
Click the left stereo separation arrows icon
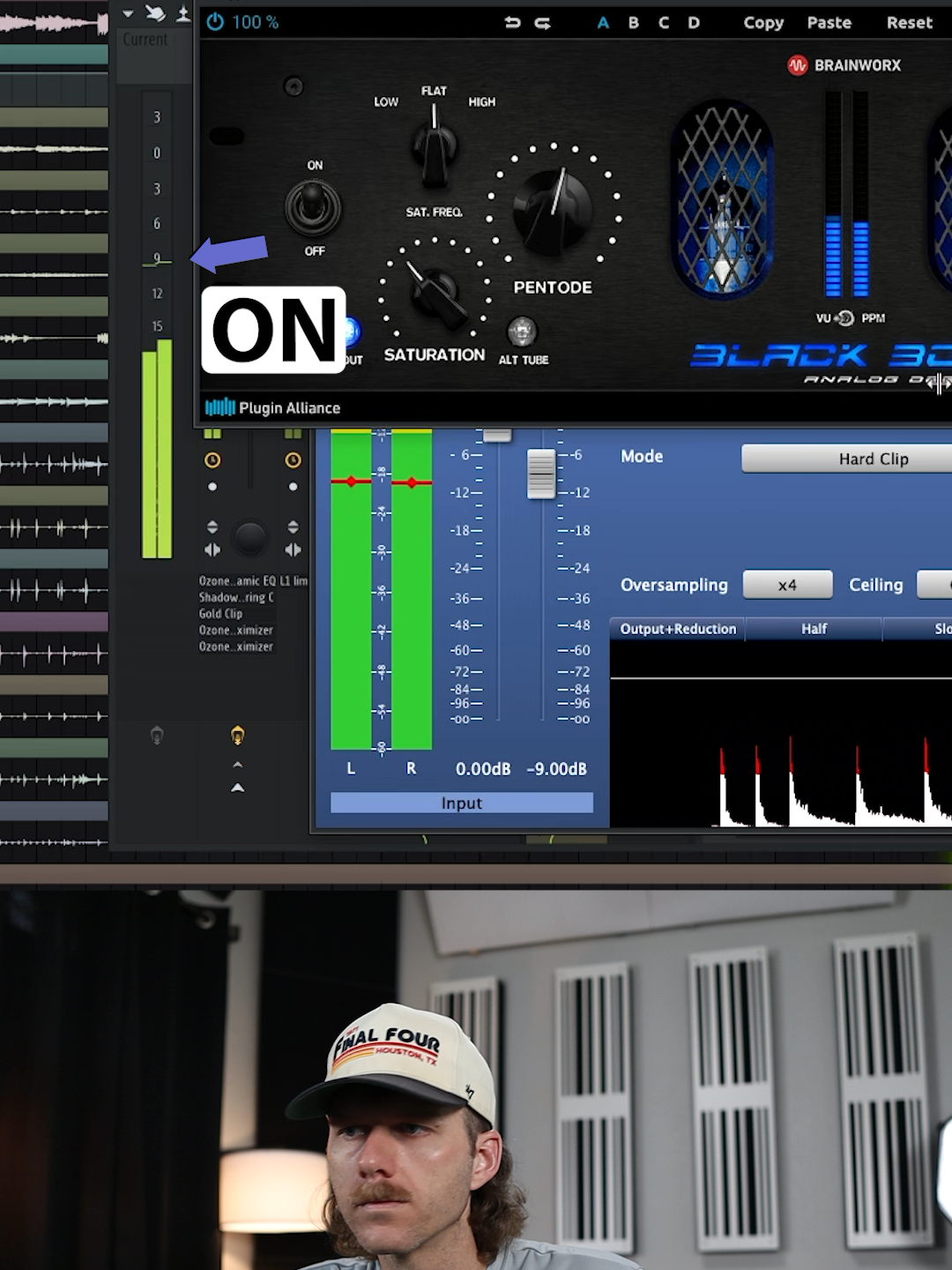(x=212, y=549)
